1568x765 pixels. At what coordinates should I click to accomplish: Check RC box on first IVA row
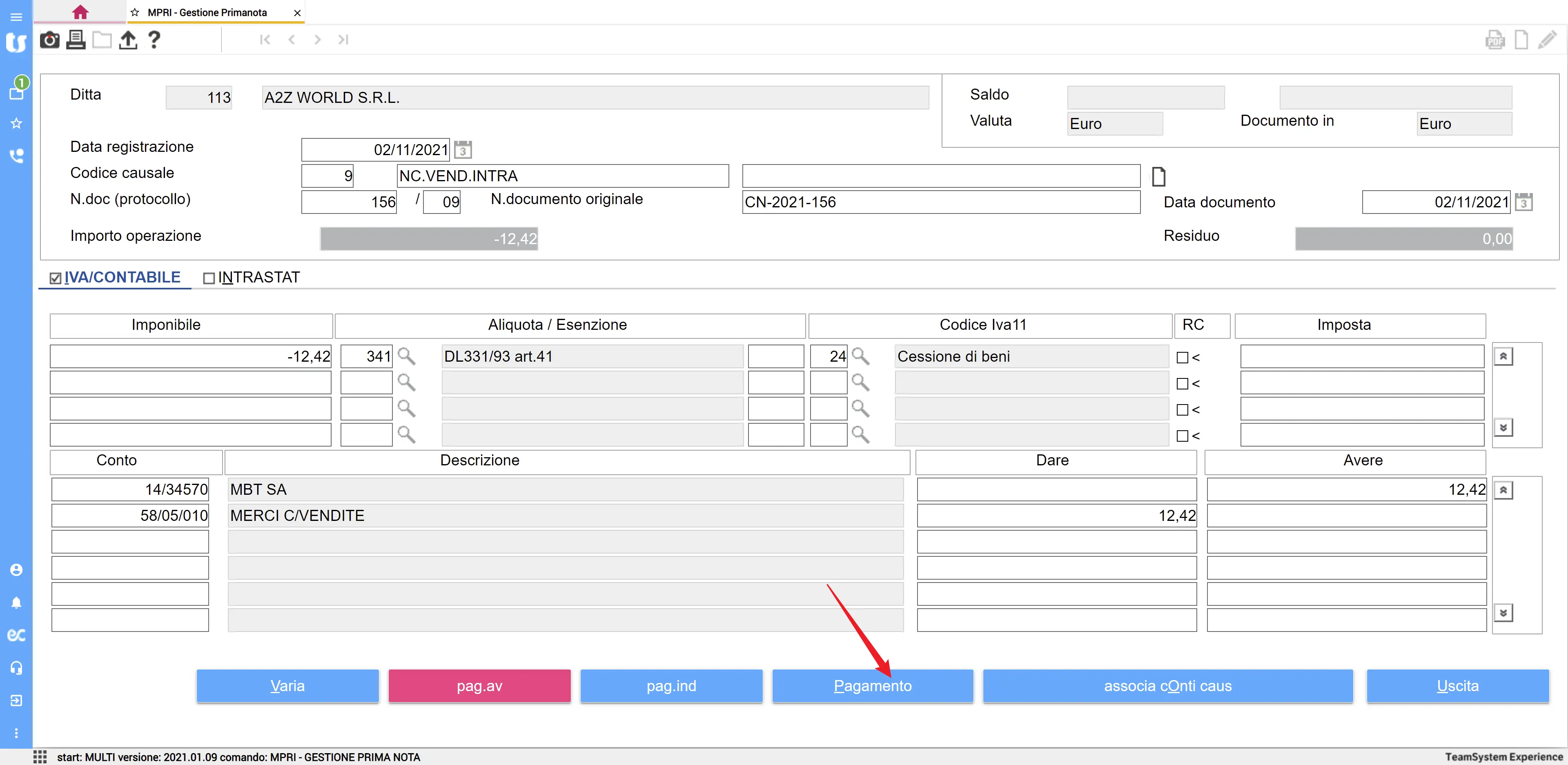pos(1182,358)
